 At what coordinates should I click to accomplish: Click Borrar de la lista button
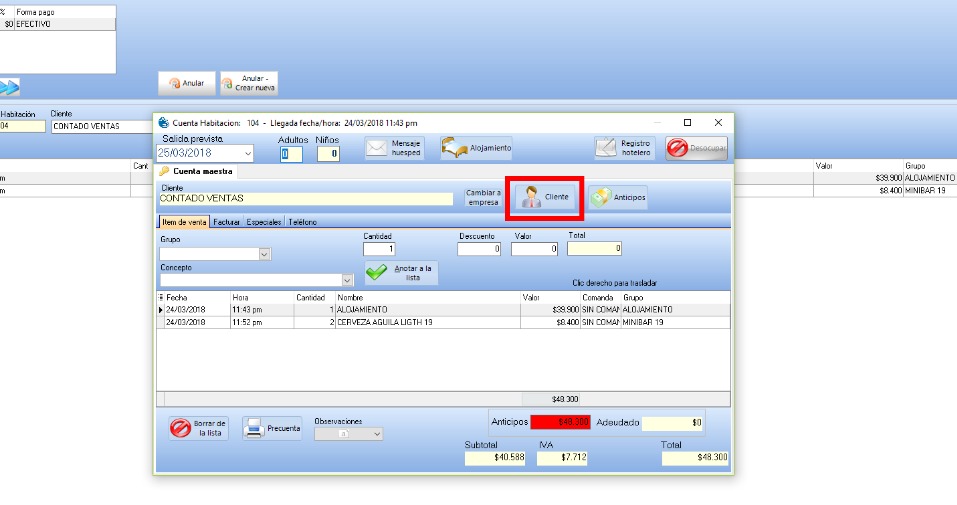point(199,428)
